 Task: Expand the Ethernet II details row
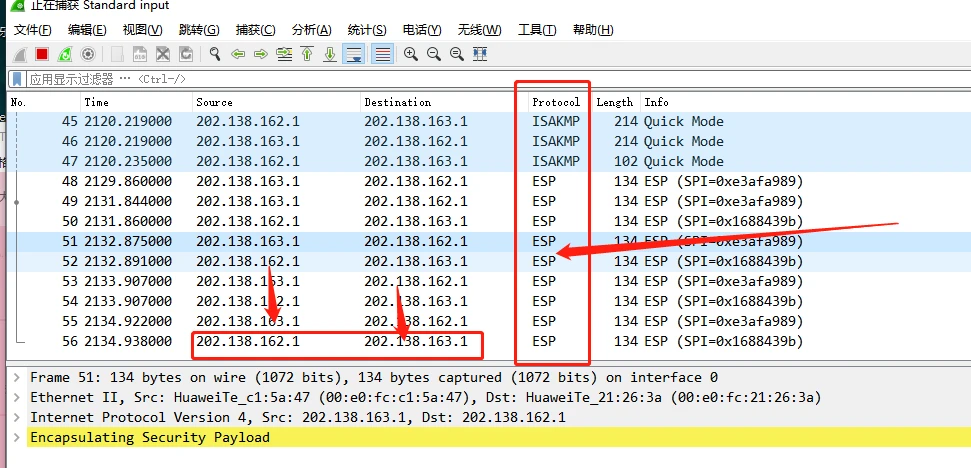pyautogui.click(x=16, y=398)
